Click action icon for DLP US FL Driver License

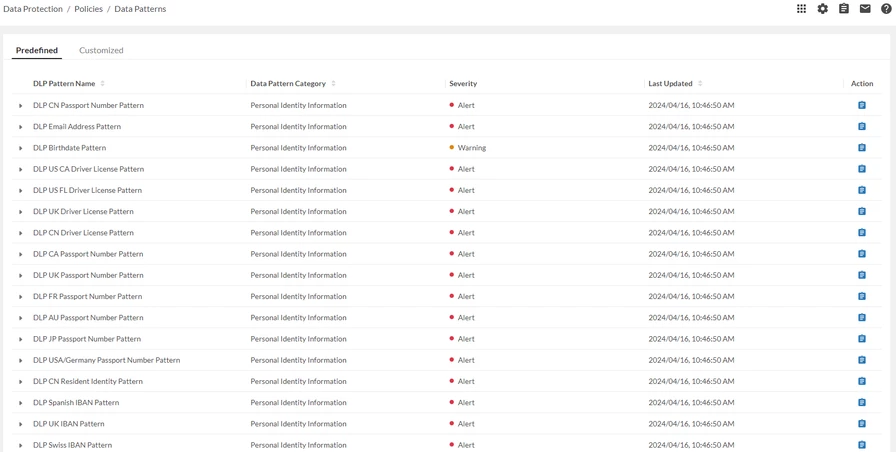click(862, 190)
